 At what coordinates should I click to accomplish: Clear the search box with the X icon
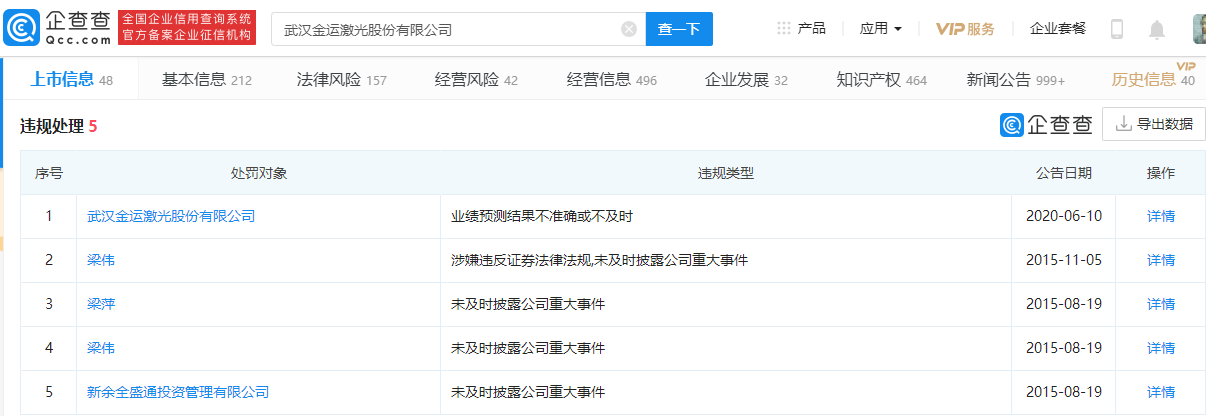(x=629, y=29)
